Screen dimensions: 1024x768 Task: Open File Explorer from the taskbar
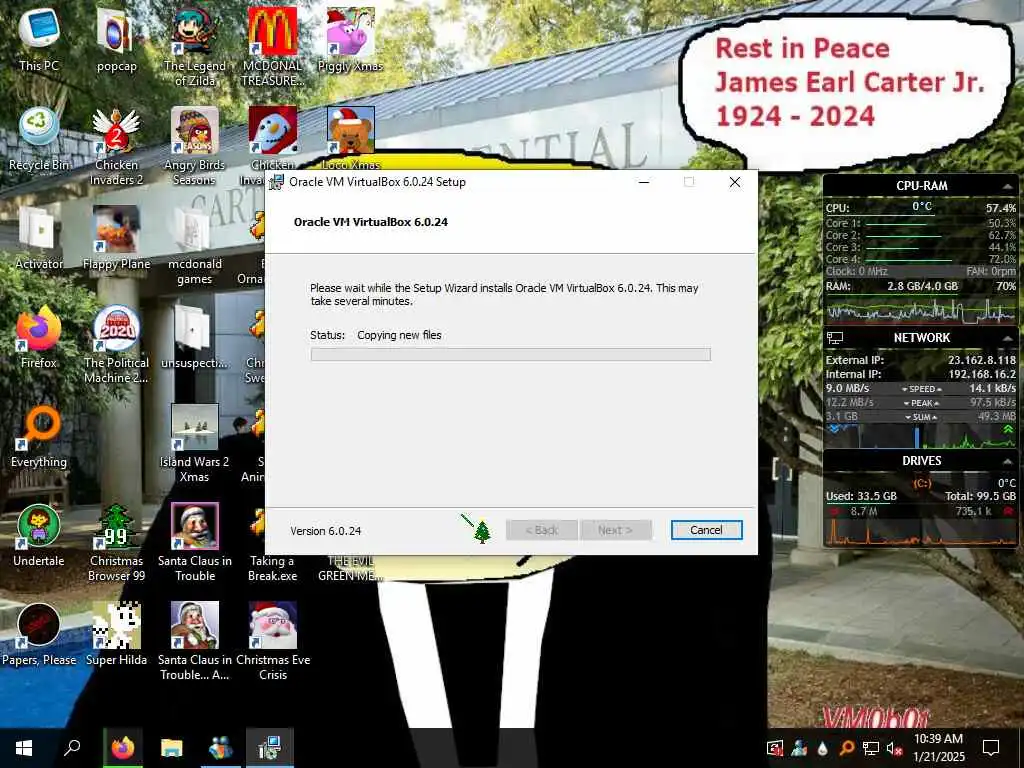pos(172,748)
